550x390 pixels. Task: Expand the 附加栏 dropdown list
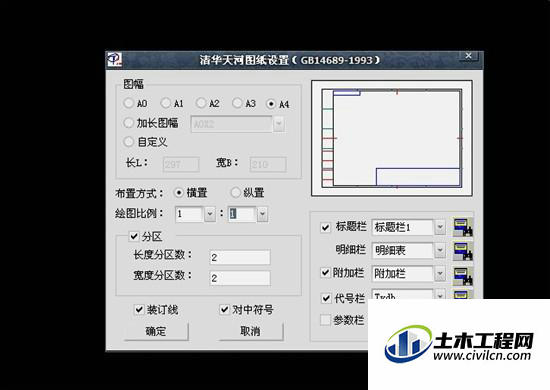point(440,274)
